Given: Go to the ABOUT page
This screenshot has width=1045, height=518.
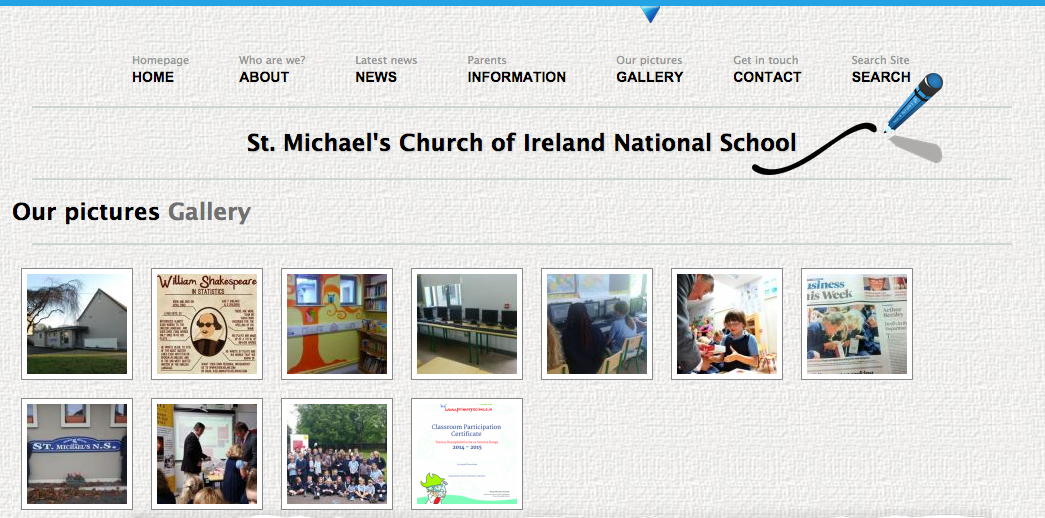Looking at the screenshot, I should click(x=264, y=77).
